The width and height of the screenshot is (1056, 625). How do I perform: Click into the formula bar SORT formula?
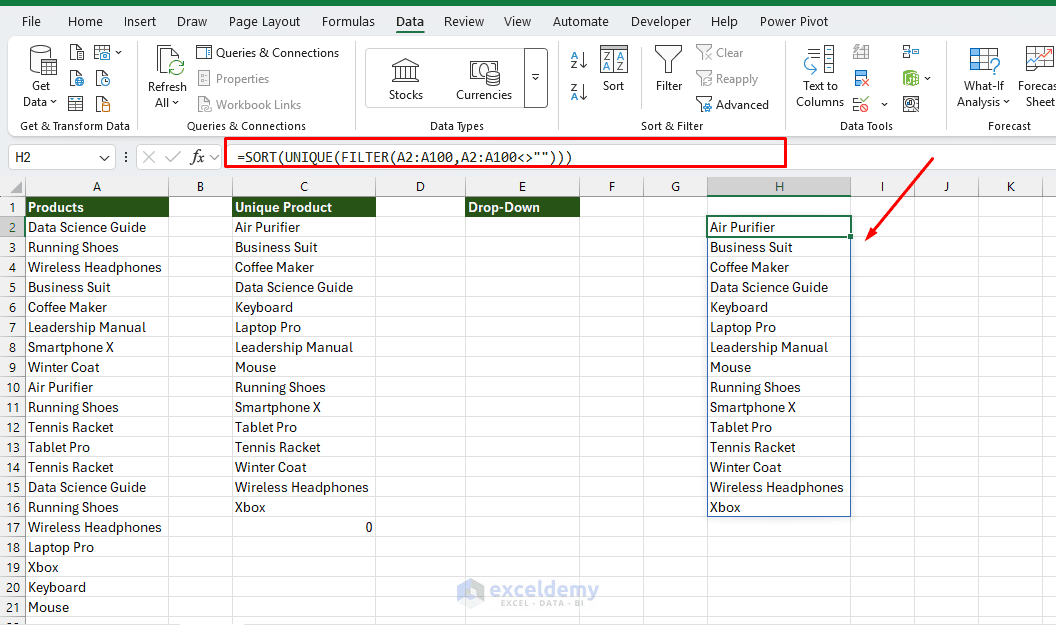[x=405, y=157]
